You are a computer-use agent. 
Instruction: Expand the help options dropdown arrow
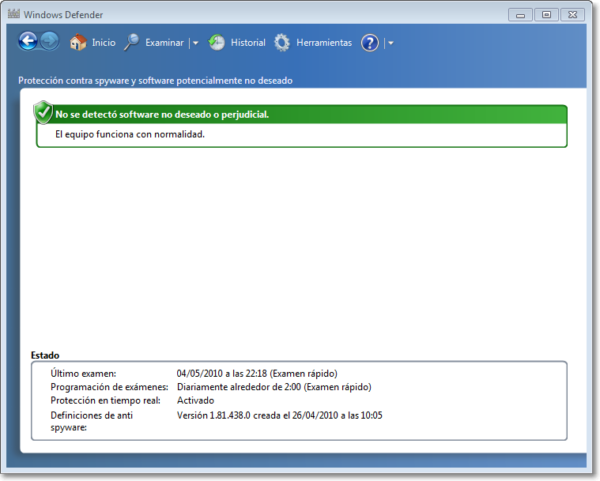click(391, 43)
